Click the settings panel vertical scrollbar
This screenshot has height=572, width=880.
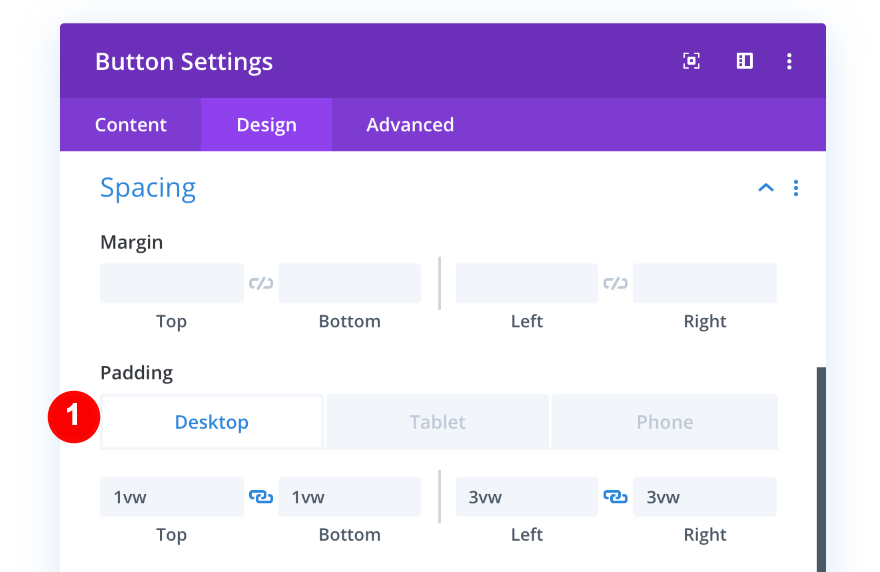[822, 468]
